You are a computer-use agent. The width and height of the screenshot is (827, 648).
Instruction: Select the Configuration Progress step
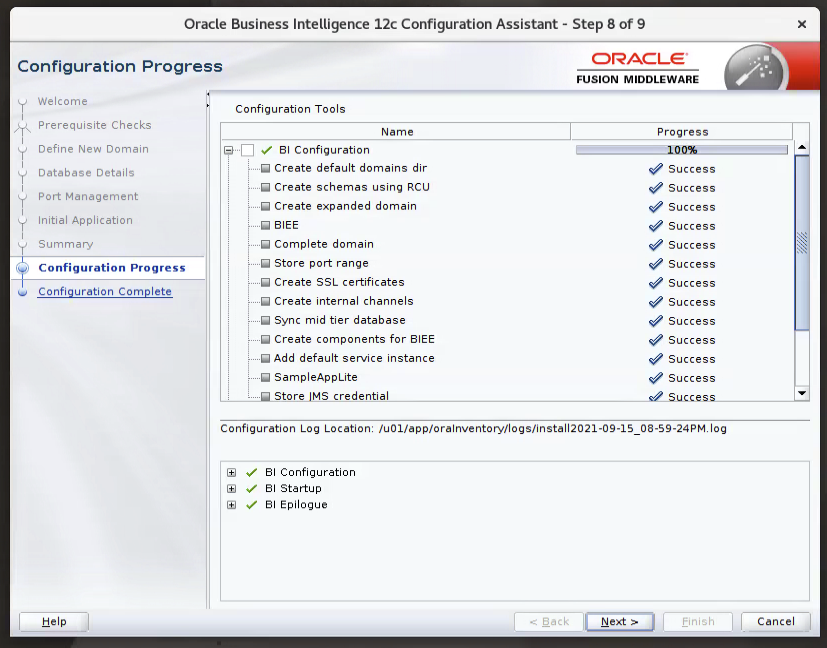[x=112, y=268]
